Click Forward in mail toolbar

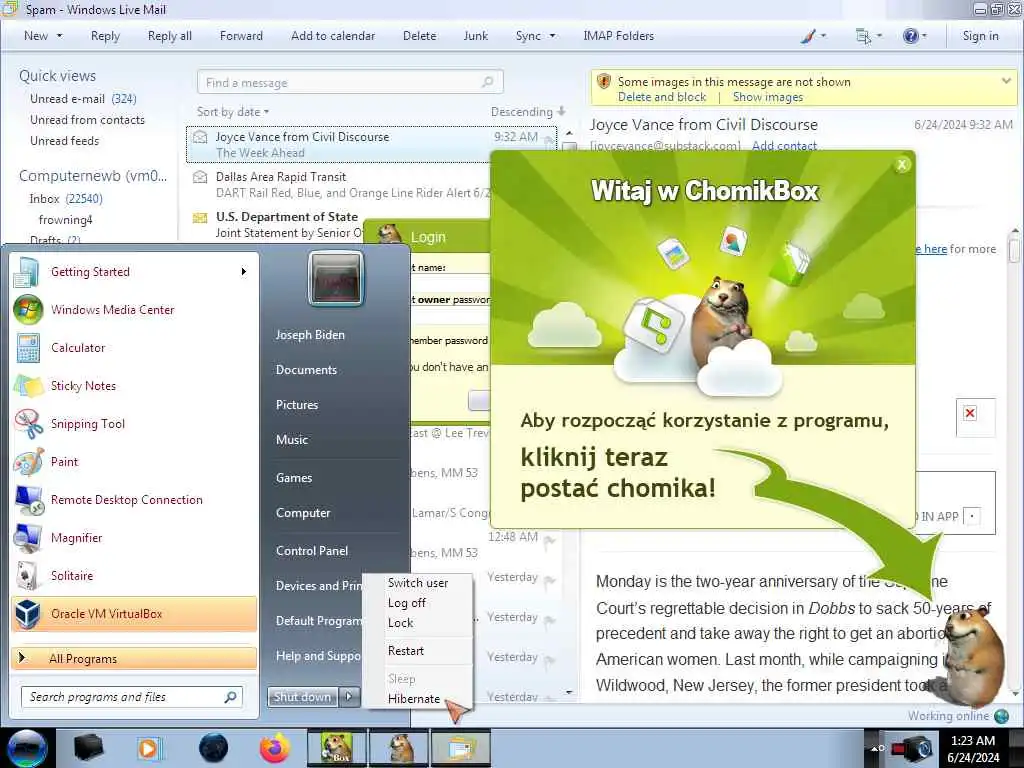point(241,36)
